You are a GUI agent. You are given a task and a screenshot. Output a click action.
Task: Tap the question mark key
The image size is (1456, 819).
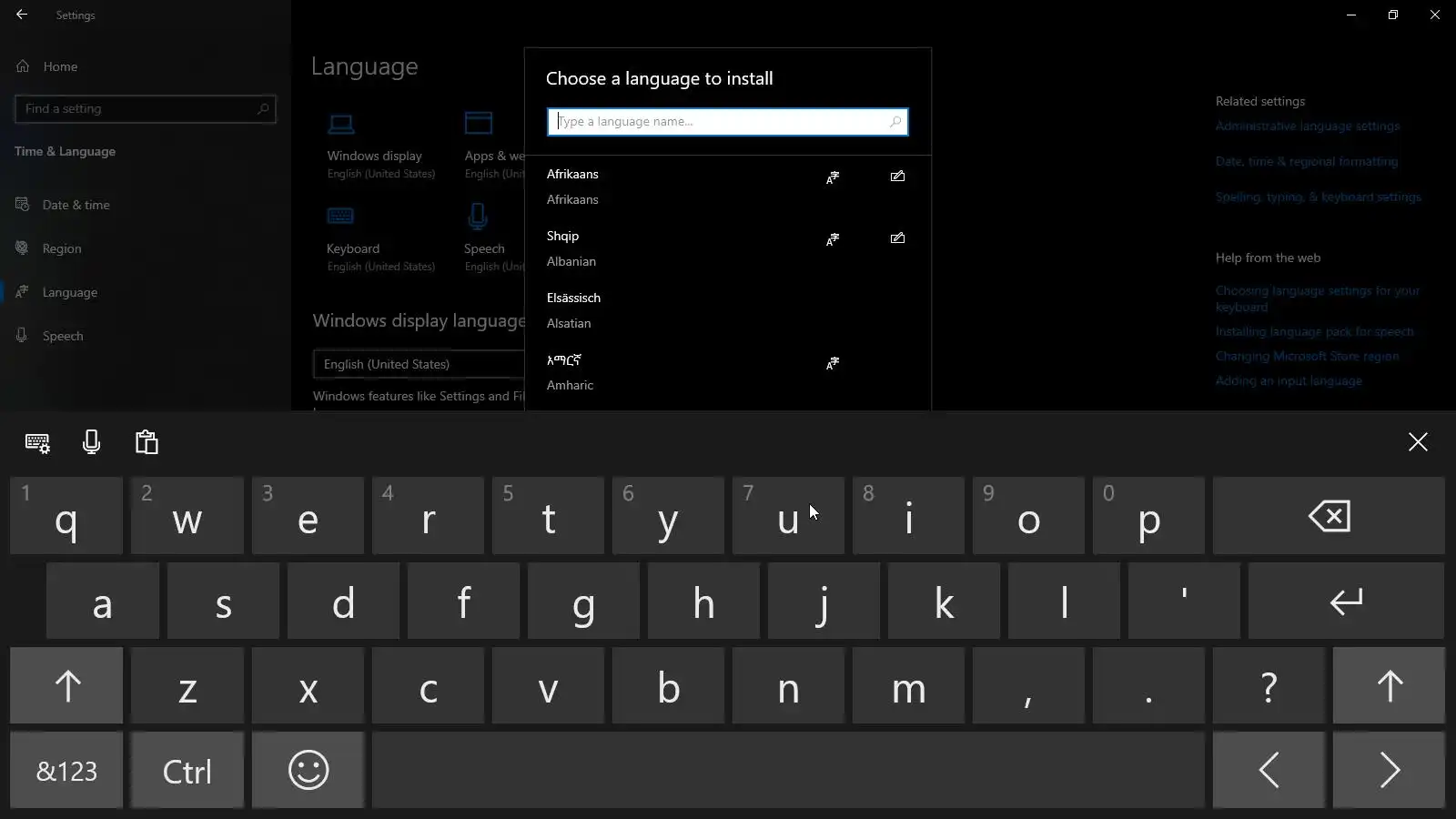tap(1269, 685)
